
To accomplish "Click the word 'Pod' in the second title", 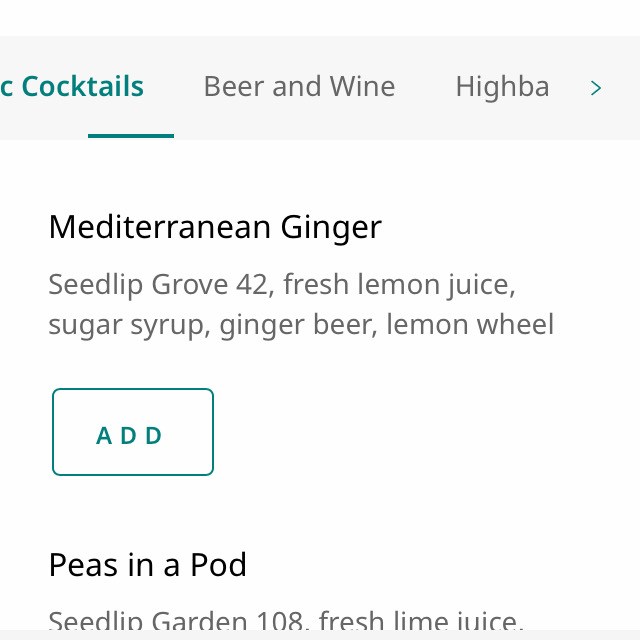I will point(217,566).
